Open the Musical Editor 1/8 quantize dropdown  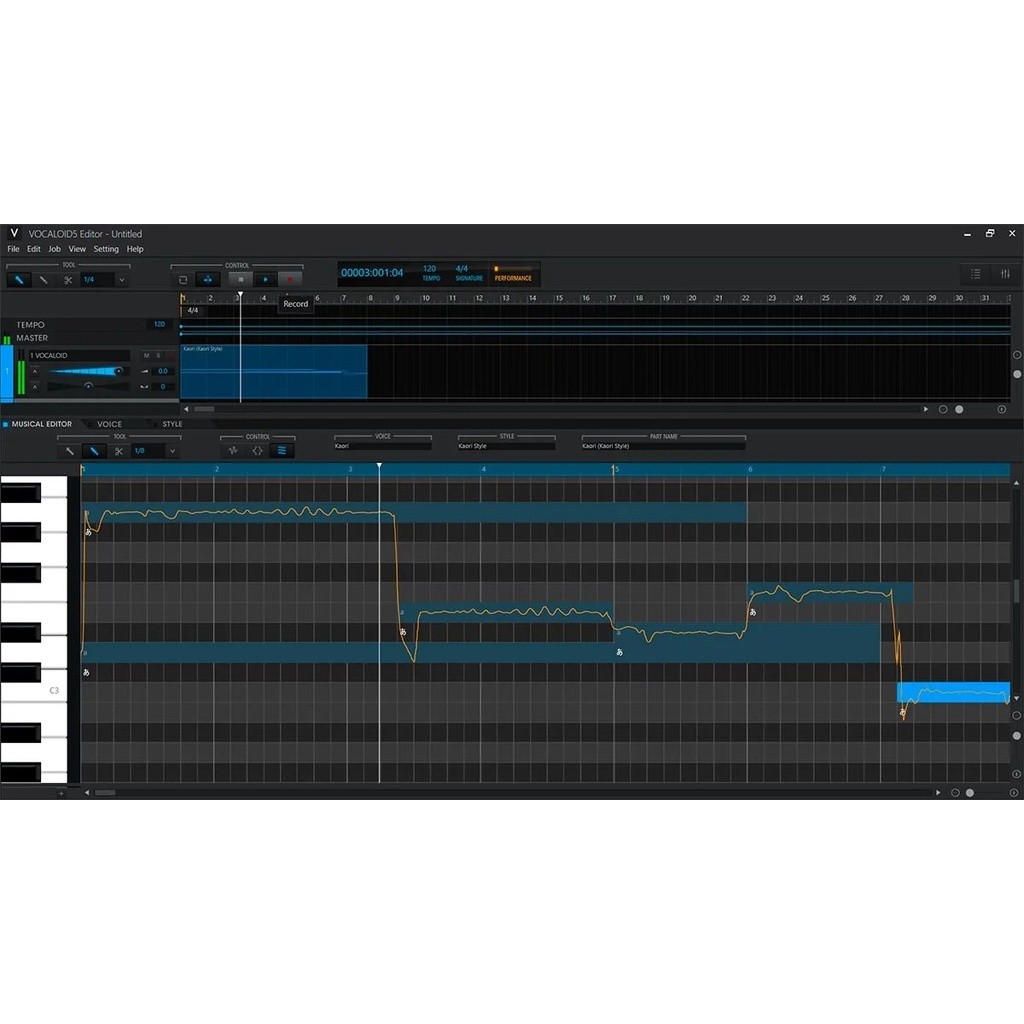pos(172,451)
